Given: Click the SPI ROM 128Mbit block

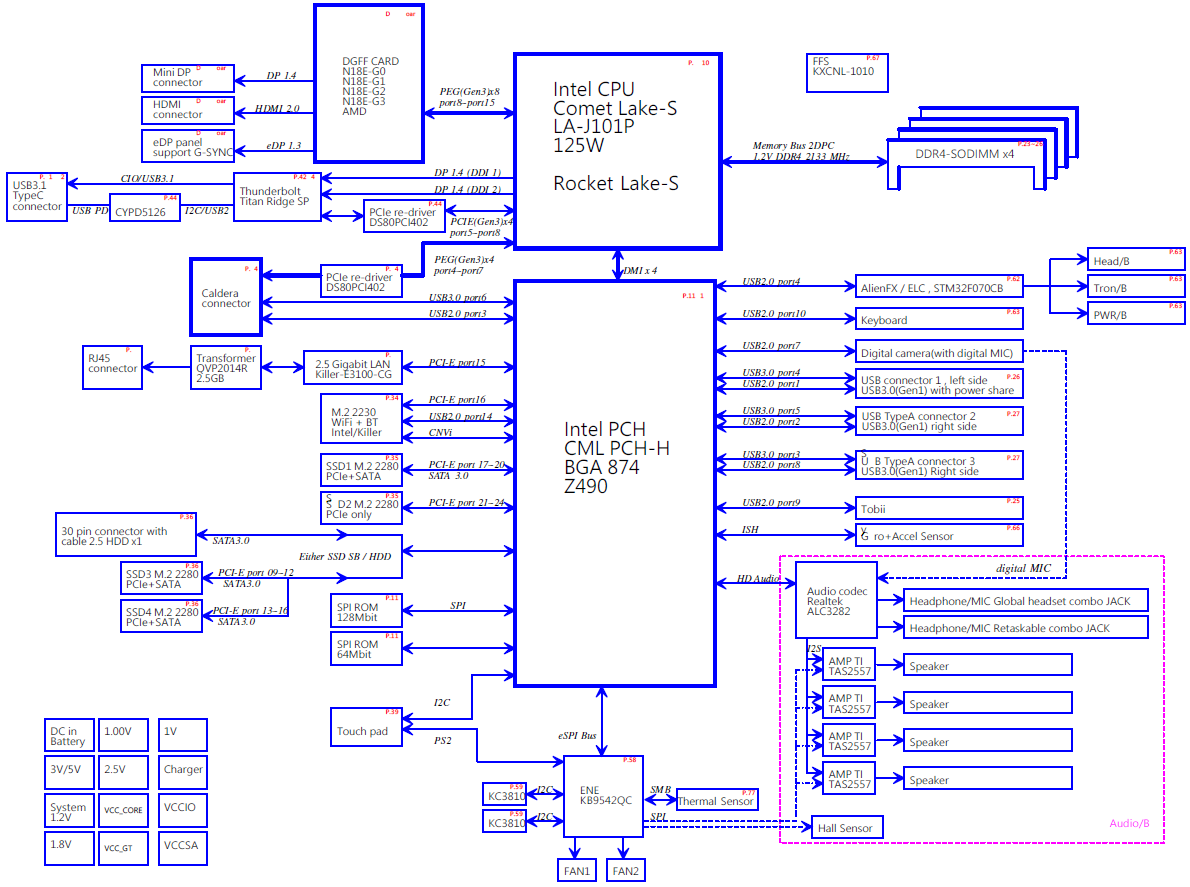Looking at the screenshot, I should coord(366,611).
